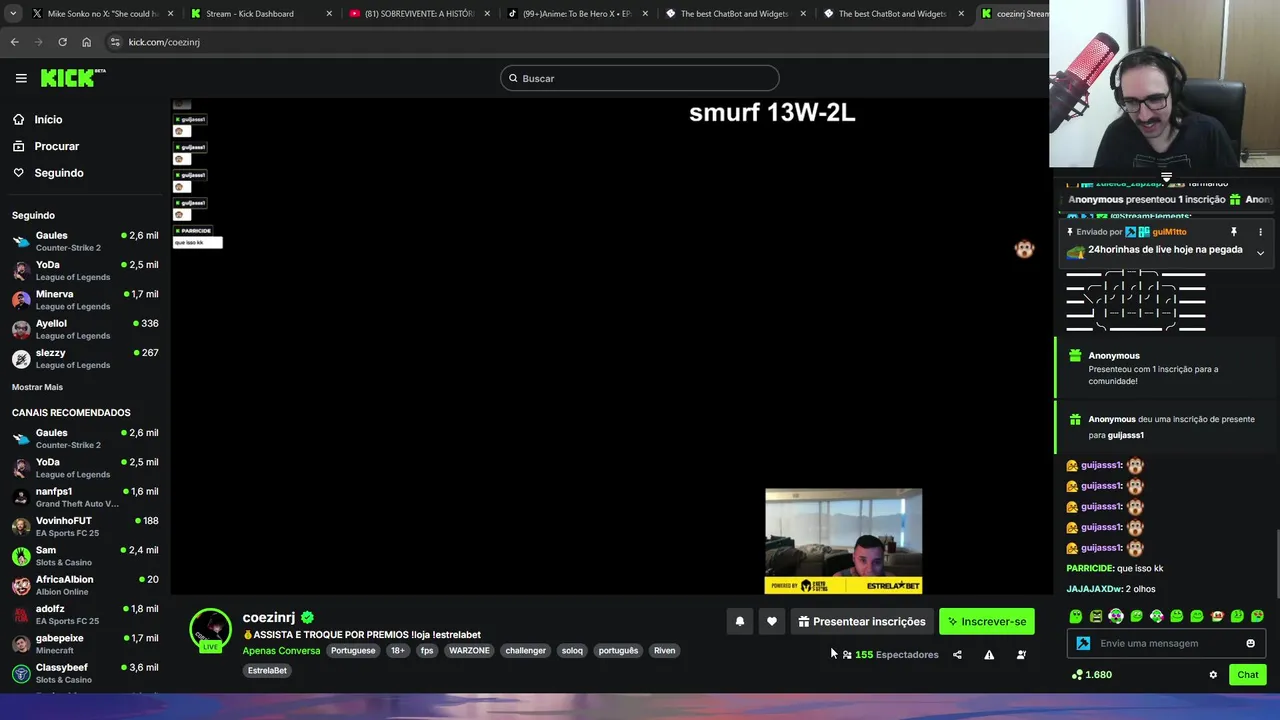Open recommended channel gabepeixe

pos(84,643)
